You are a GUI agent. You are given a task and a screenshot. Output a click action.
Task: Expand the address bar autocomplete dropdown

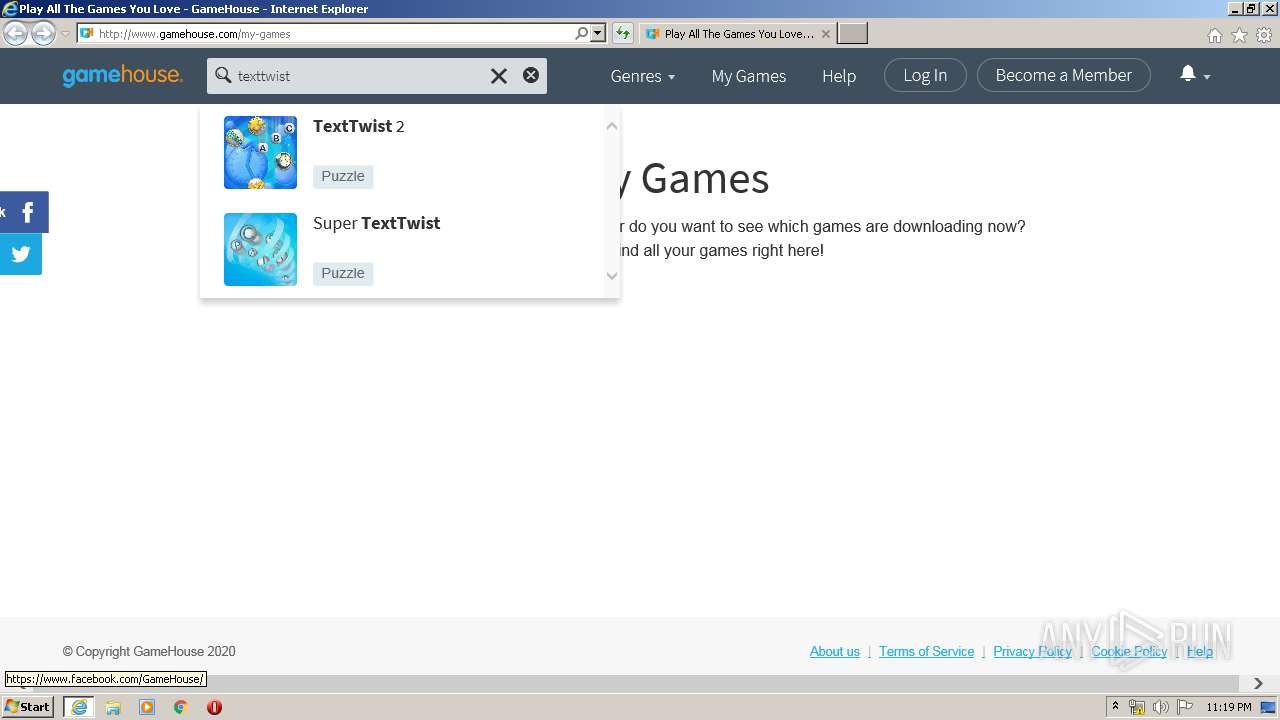click(x=598, y=34)
